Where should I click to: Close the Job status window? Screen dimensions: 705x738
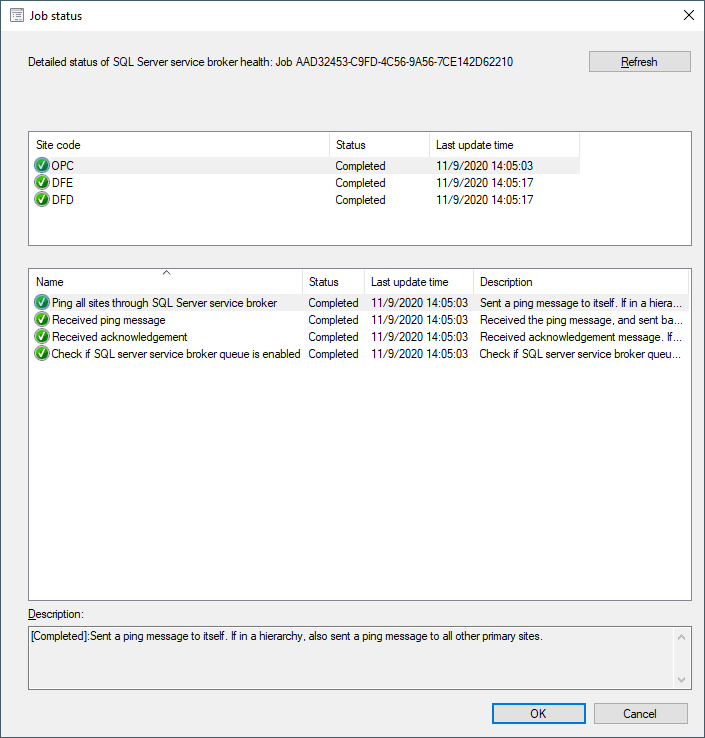click(x=689, y=15)
